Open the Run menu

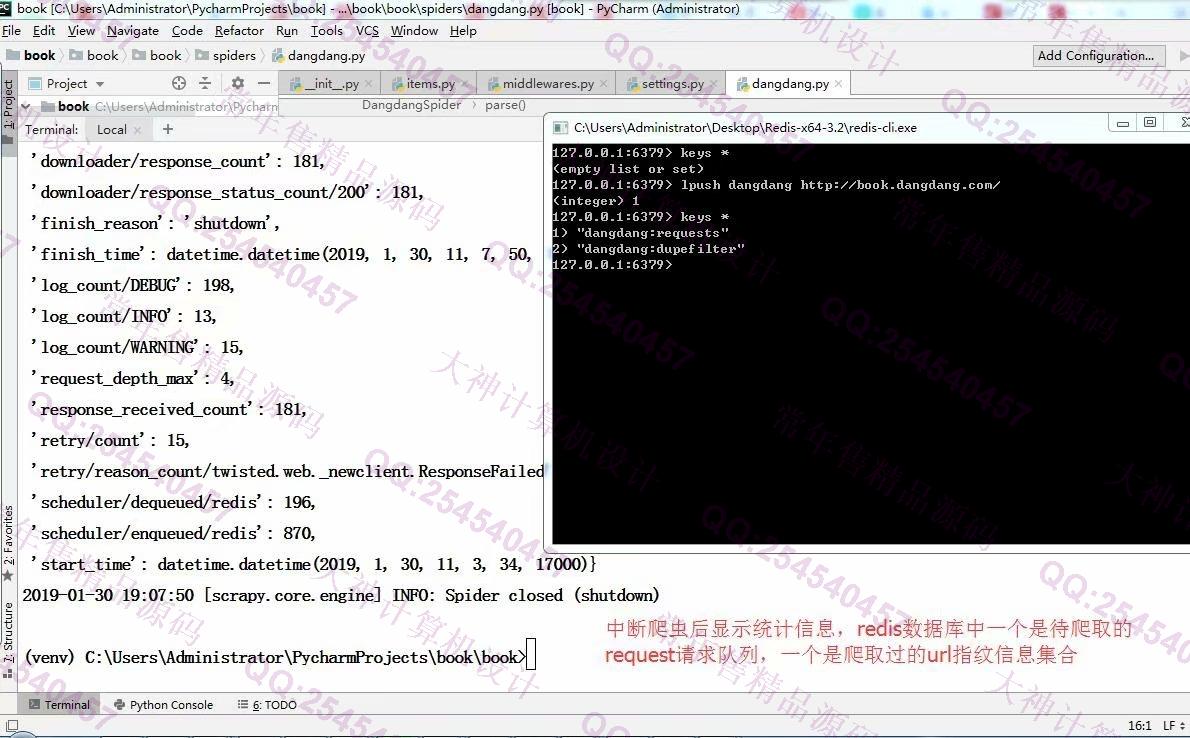(x=287, y=30)
